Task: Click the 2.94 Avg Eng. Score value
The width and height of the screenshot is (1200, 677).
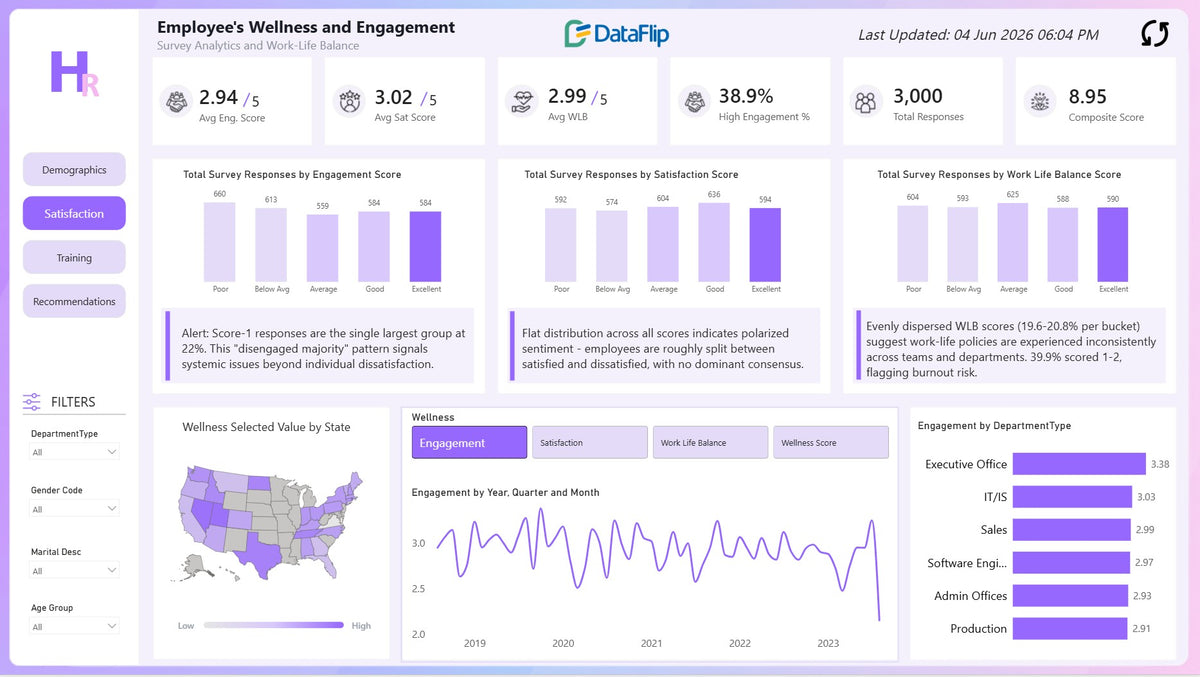Action: click(x=218, y=97)
